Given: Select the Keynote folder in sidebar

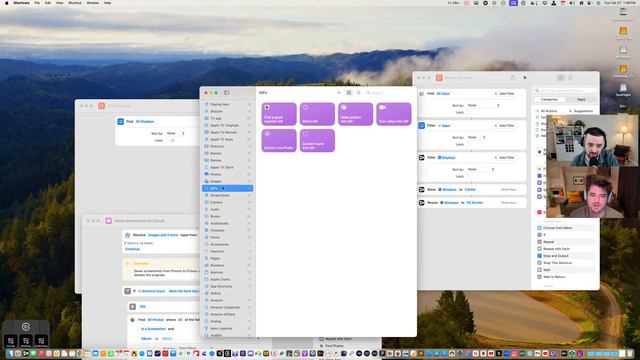Looking at the screenshot, I should coord(228,272).
